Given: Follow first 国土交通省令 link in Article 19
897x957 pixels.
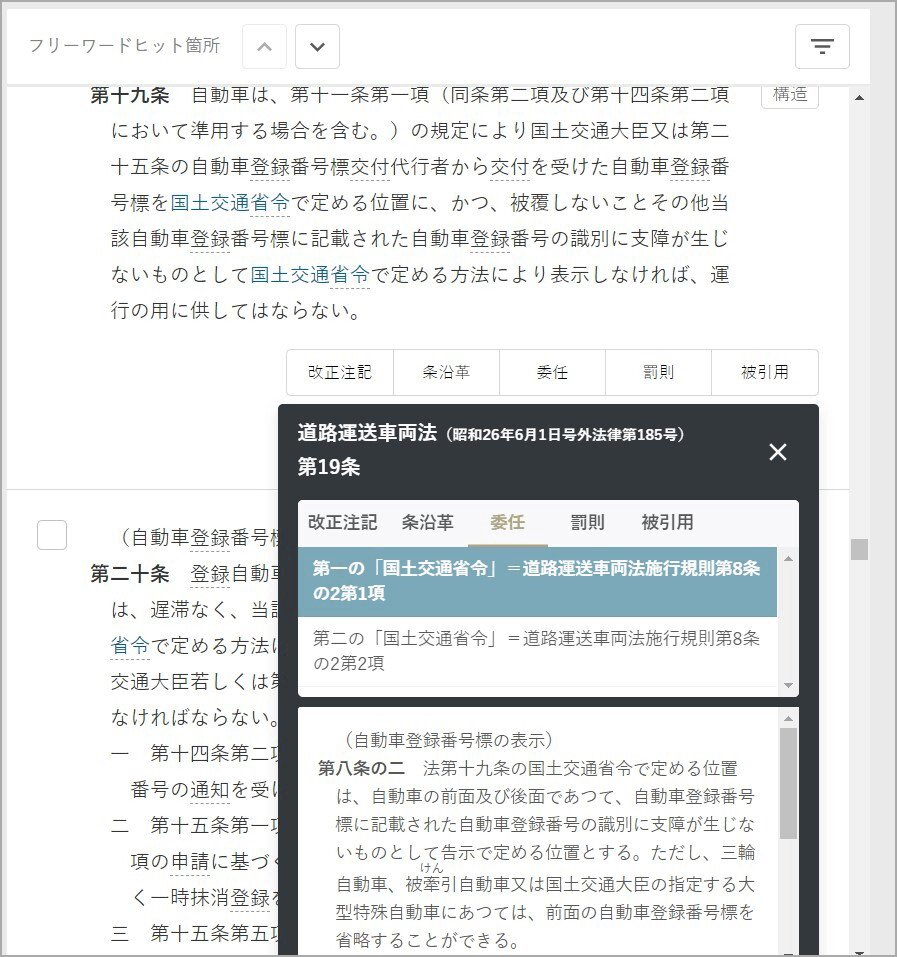Looking at the screenshot, I should [x=230, y=203].
